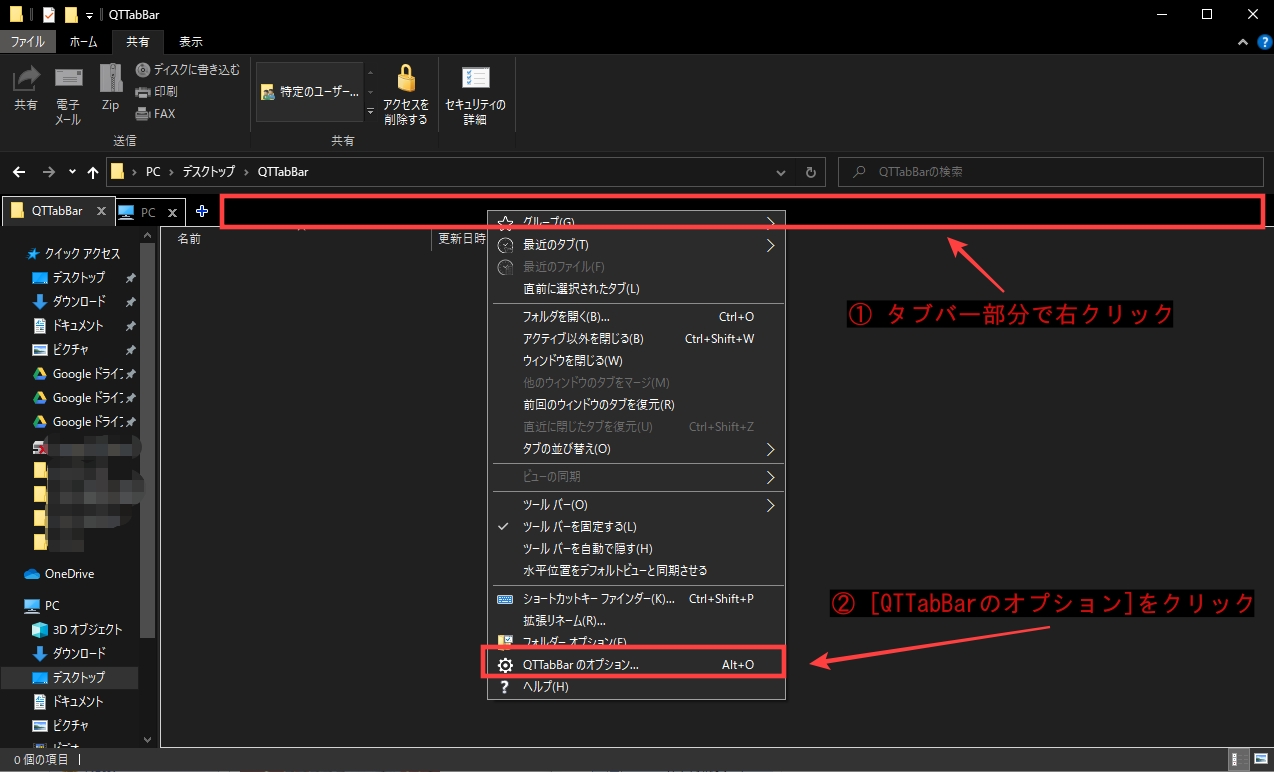This screenshot has width=1274, height=772.
Task: Click the デスクトップ breadcrumb in the address bar
Action: point(210,172)
